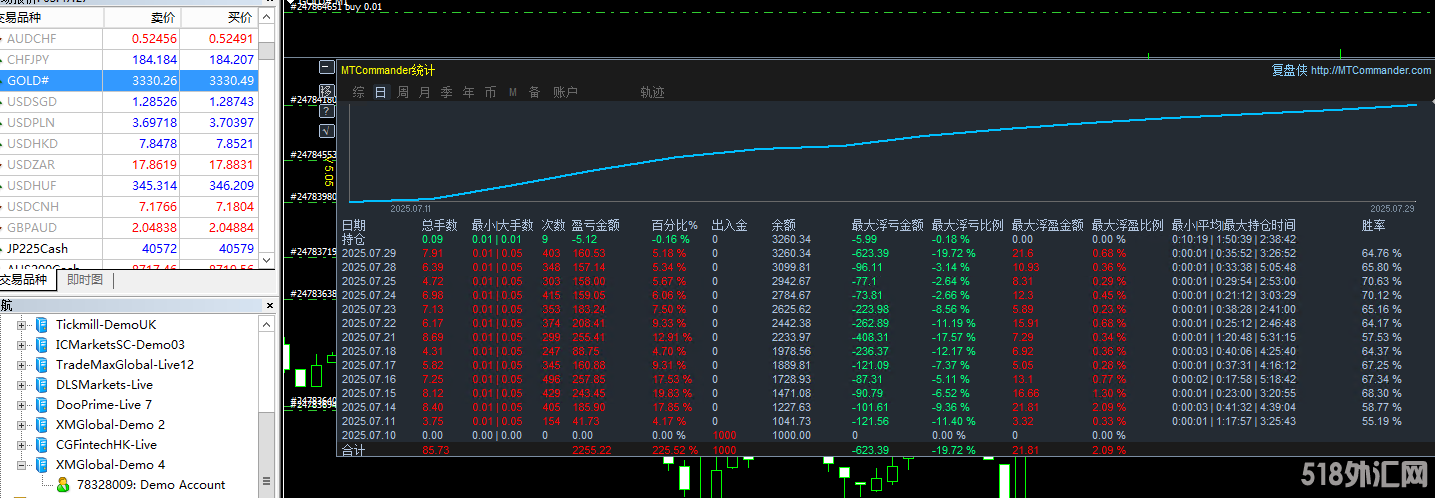Select the 周 weekly statistics tab

point(403,92)
